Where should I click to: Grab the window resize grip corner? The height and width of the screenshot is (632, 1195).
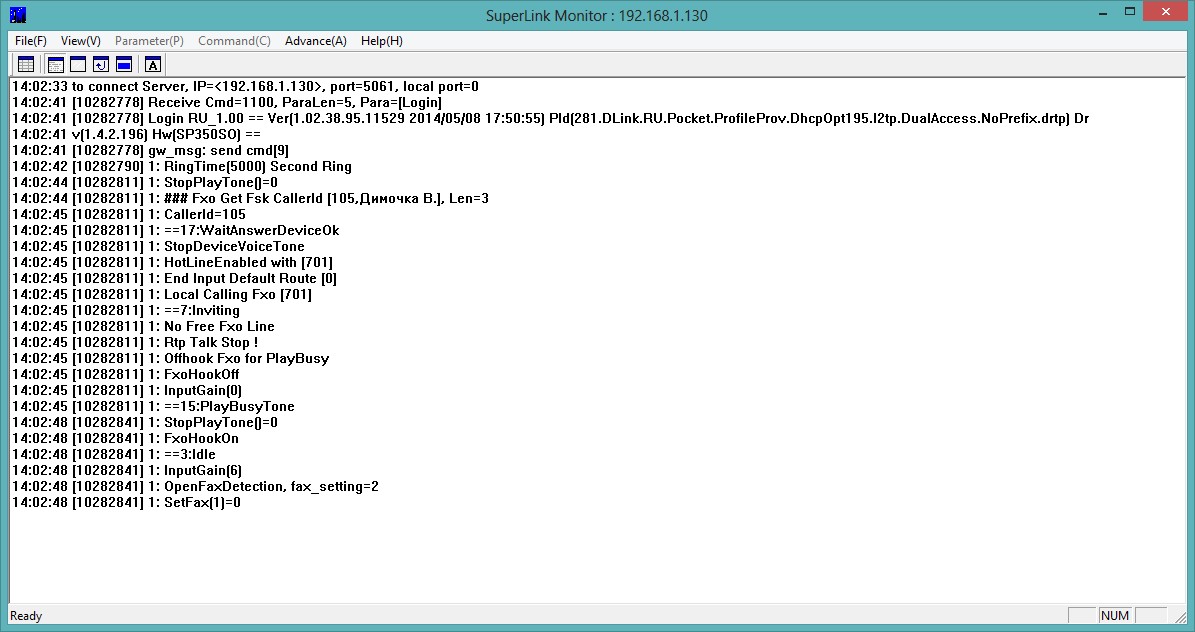click(x=1180, y=616)
